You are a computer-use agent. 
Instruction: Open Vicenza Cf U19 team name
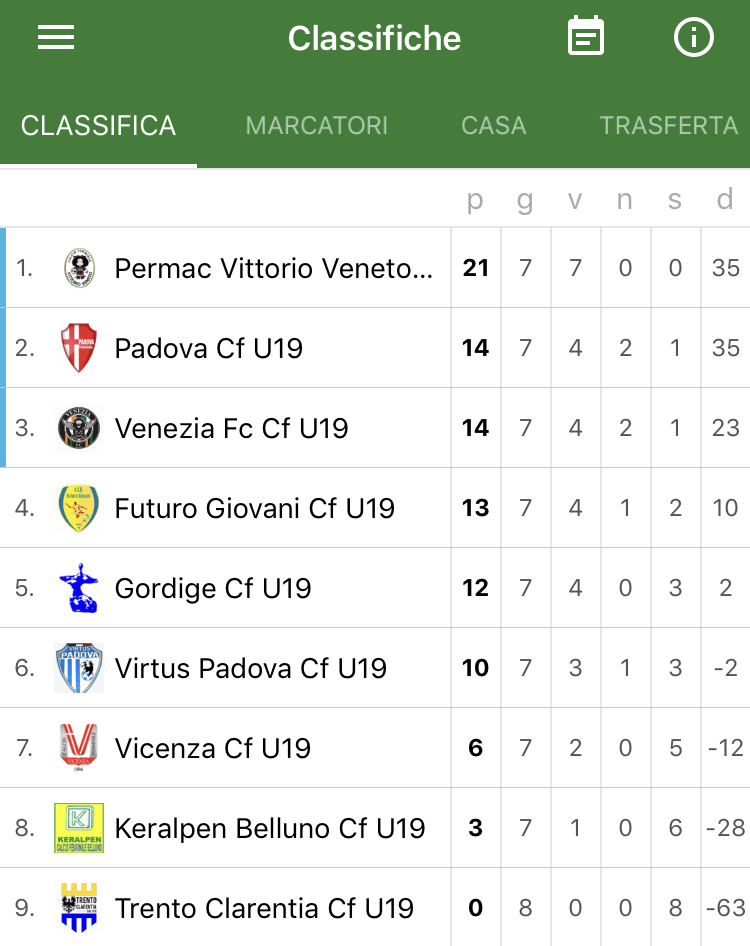(212, 748)
